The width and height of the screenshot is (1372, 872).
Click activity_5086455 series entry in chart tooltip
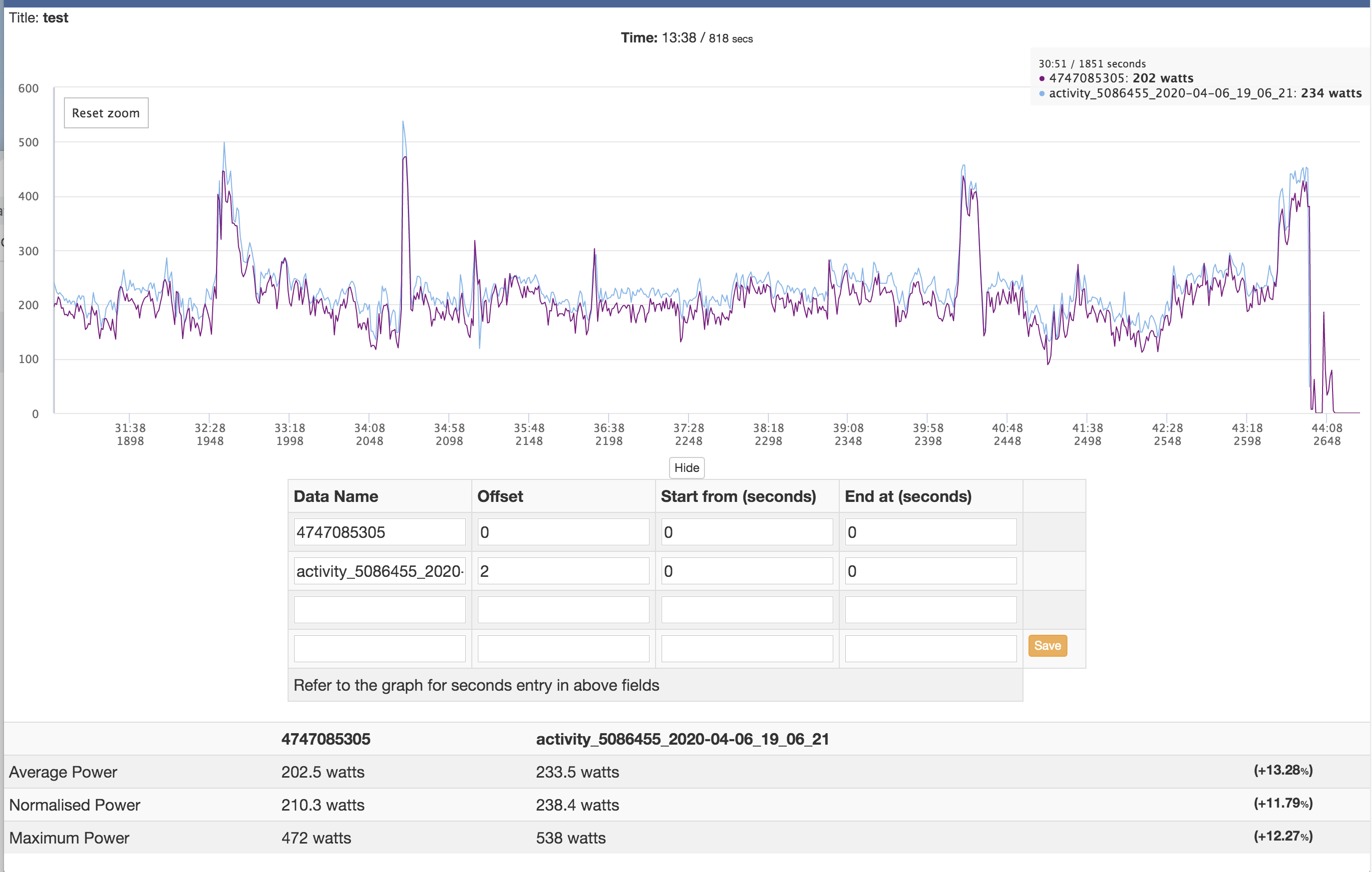1200,93
